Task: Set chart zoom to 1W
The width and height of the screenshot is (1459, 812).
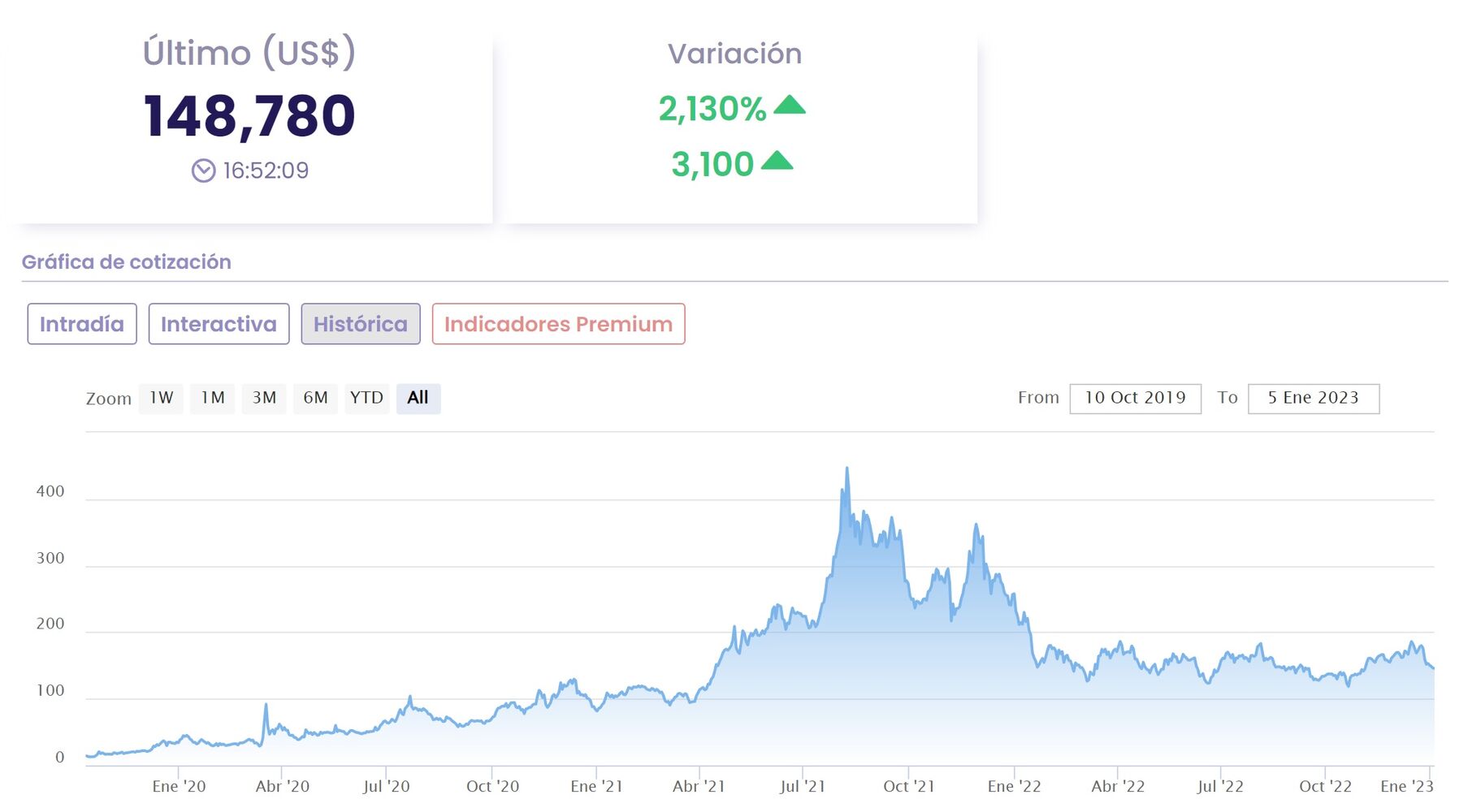Action: click(x=161, y=398)
